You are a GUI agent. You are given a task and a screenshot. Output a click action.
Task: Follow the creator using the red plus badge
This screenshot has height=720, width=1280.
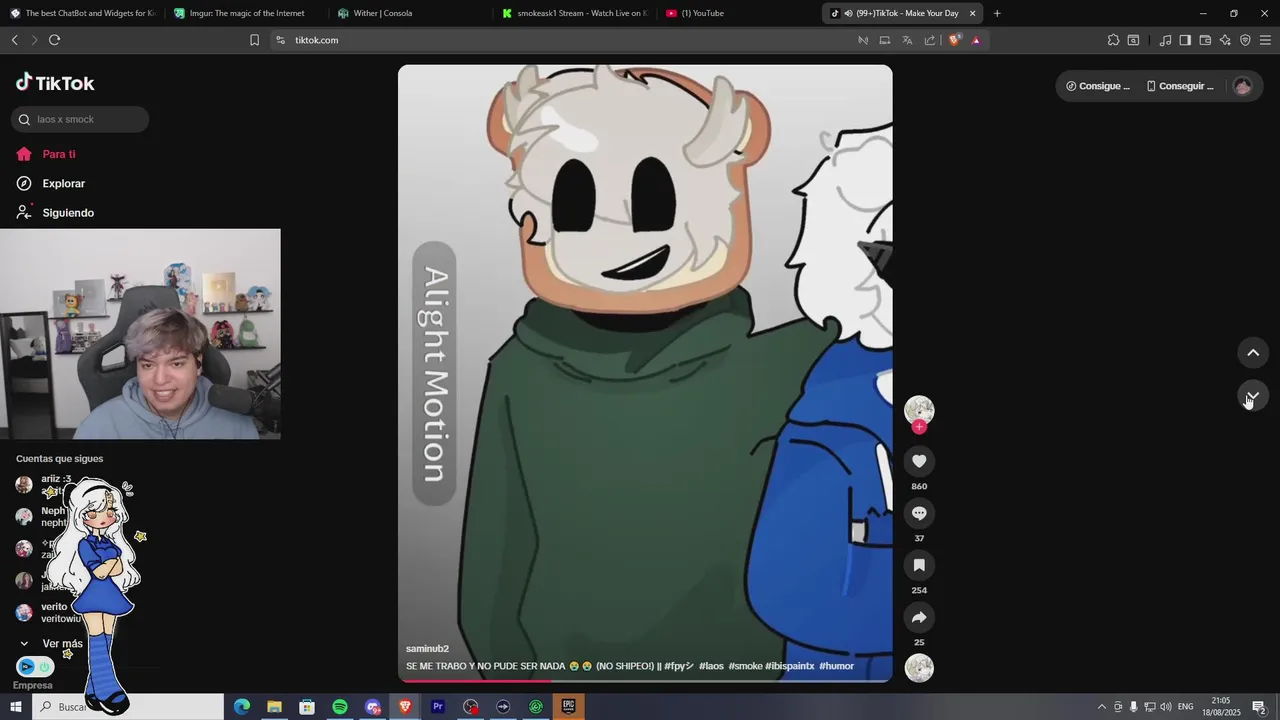click(919, 427)
